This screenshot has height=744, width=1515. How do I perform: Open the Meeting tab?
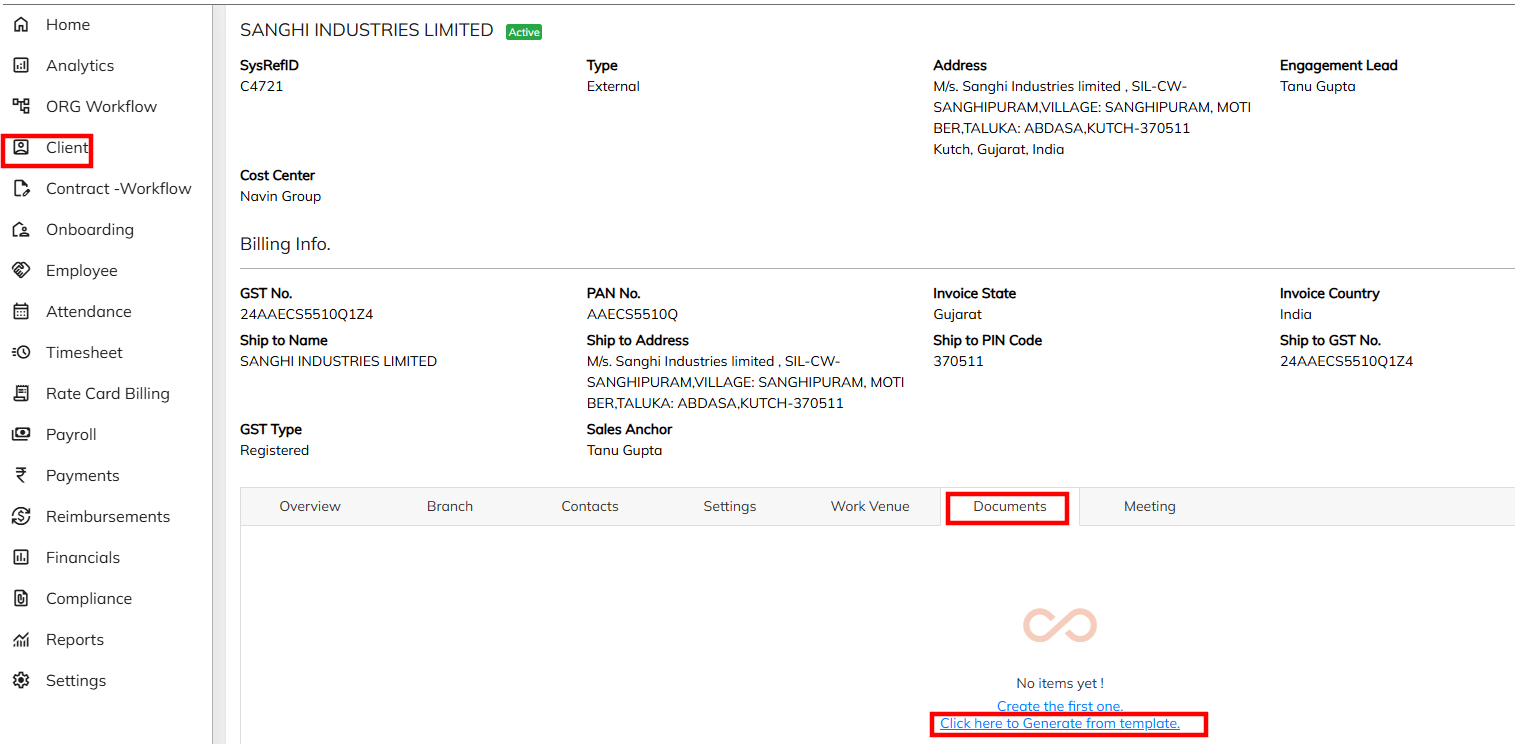1149,506
